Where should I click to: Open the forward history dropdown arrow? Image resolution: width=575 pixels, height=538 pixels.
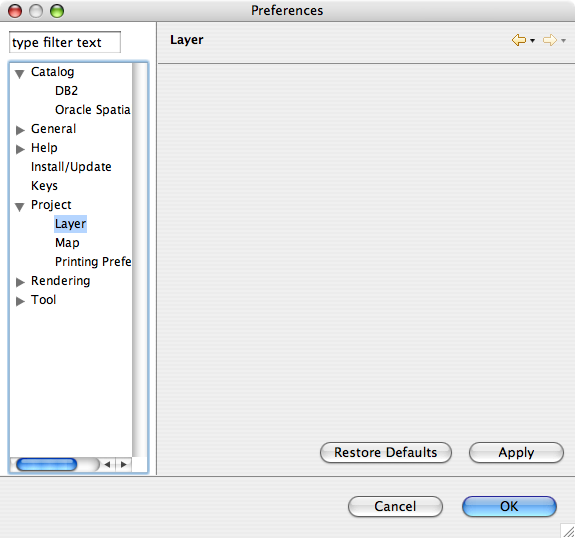click(563, 40)
